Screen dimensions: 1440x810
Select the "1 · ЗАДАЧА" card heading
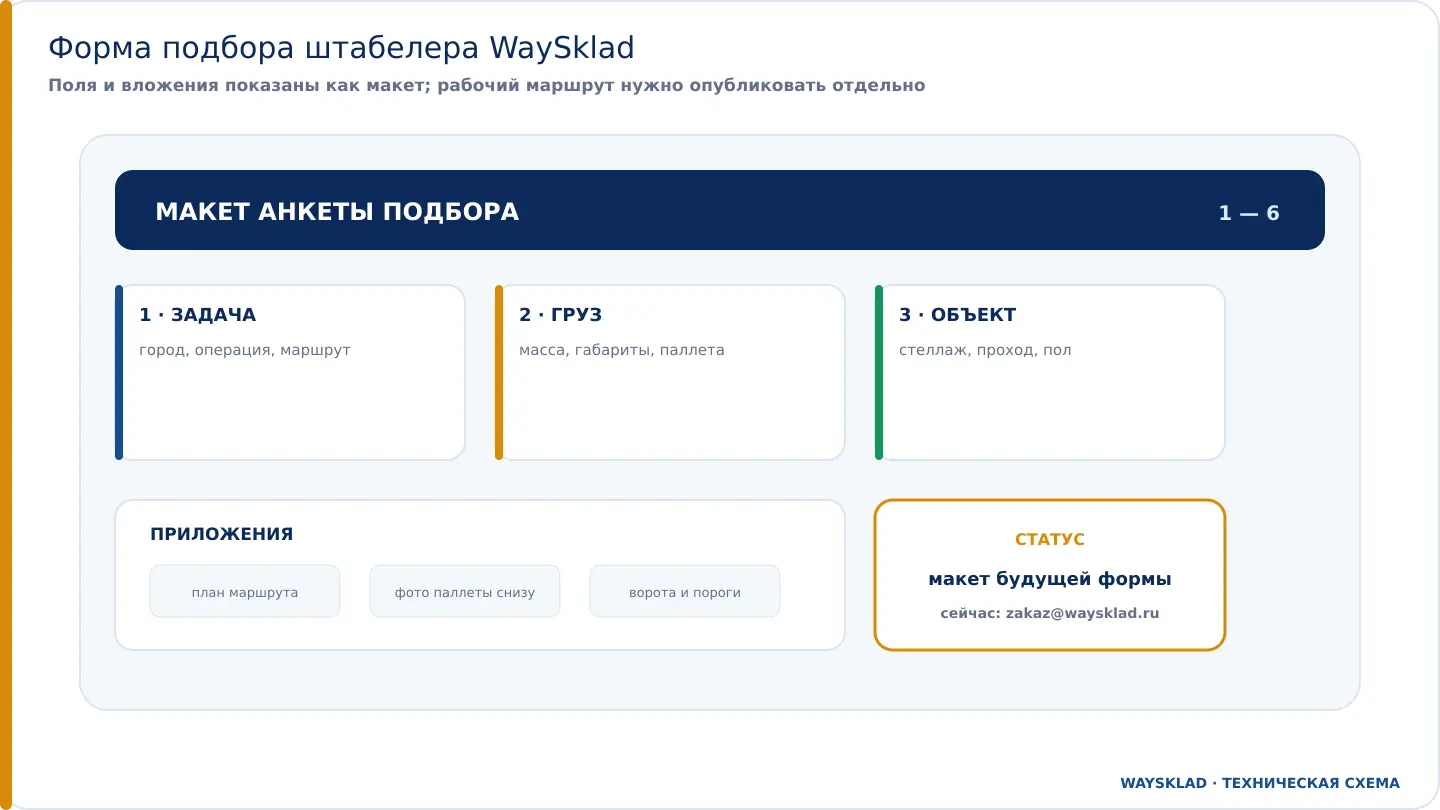pyautogui.click(x=198, y=315)
